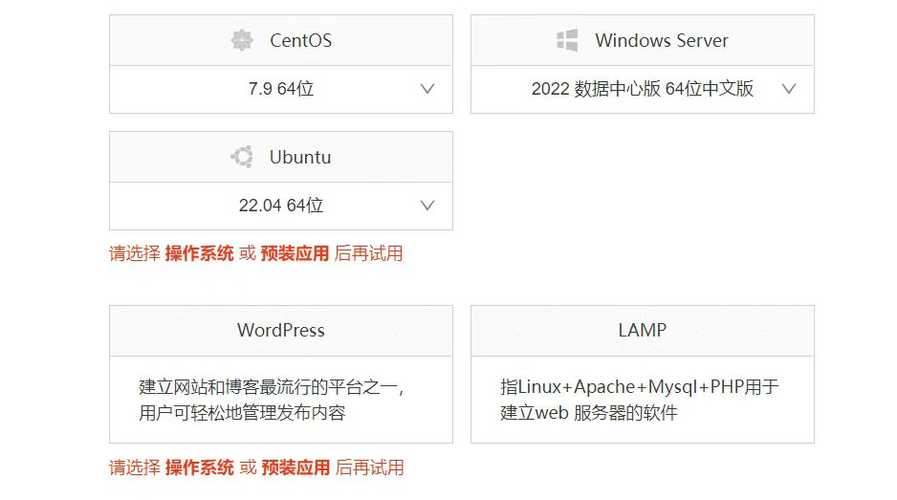Click the WordPress description 建立网站和博客最流行的平台之一
Image resolution: width=897 pixels, height=500 pixels.
tap(272, 387)
